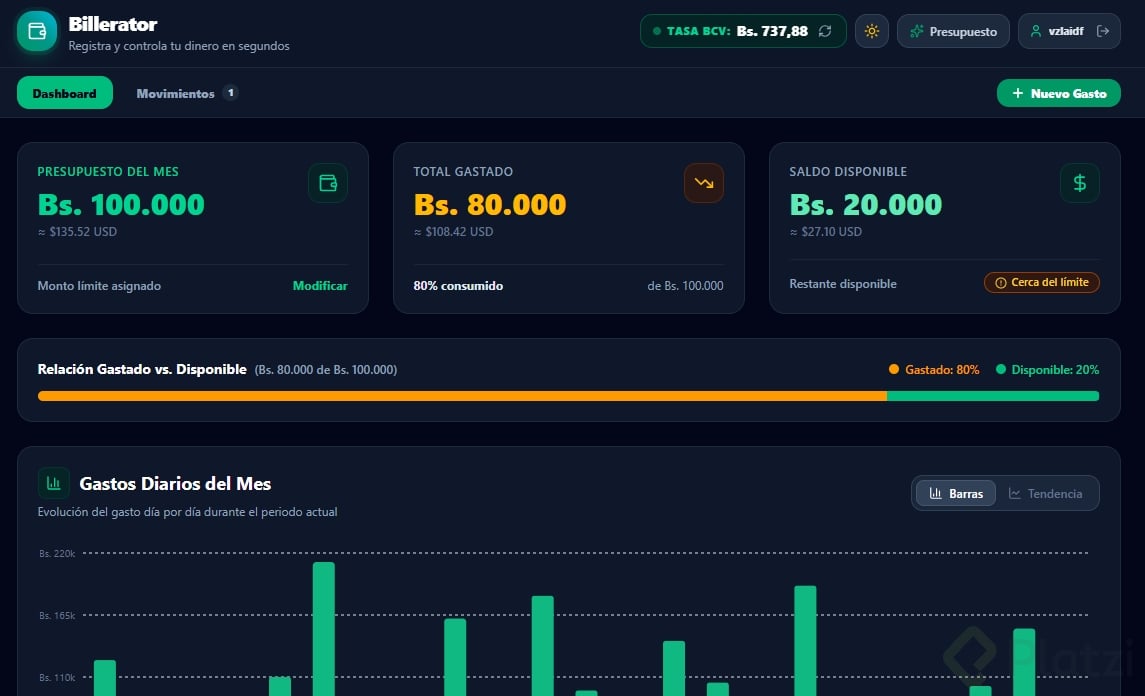
Task: Click the Restante disponible text
Action: click(843, 283)
